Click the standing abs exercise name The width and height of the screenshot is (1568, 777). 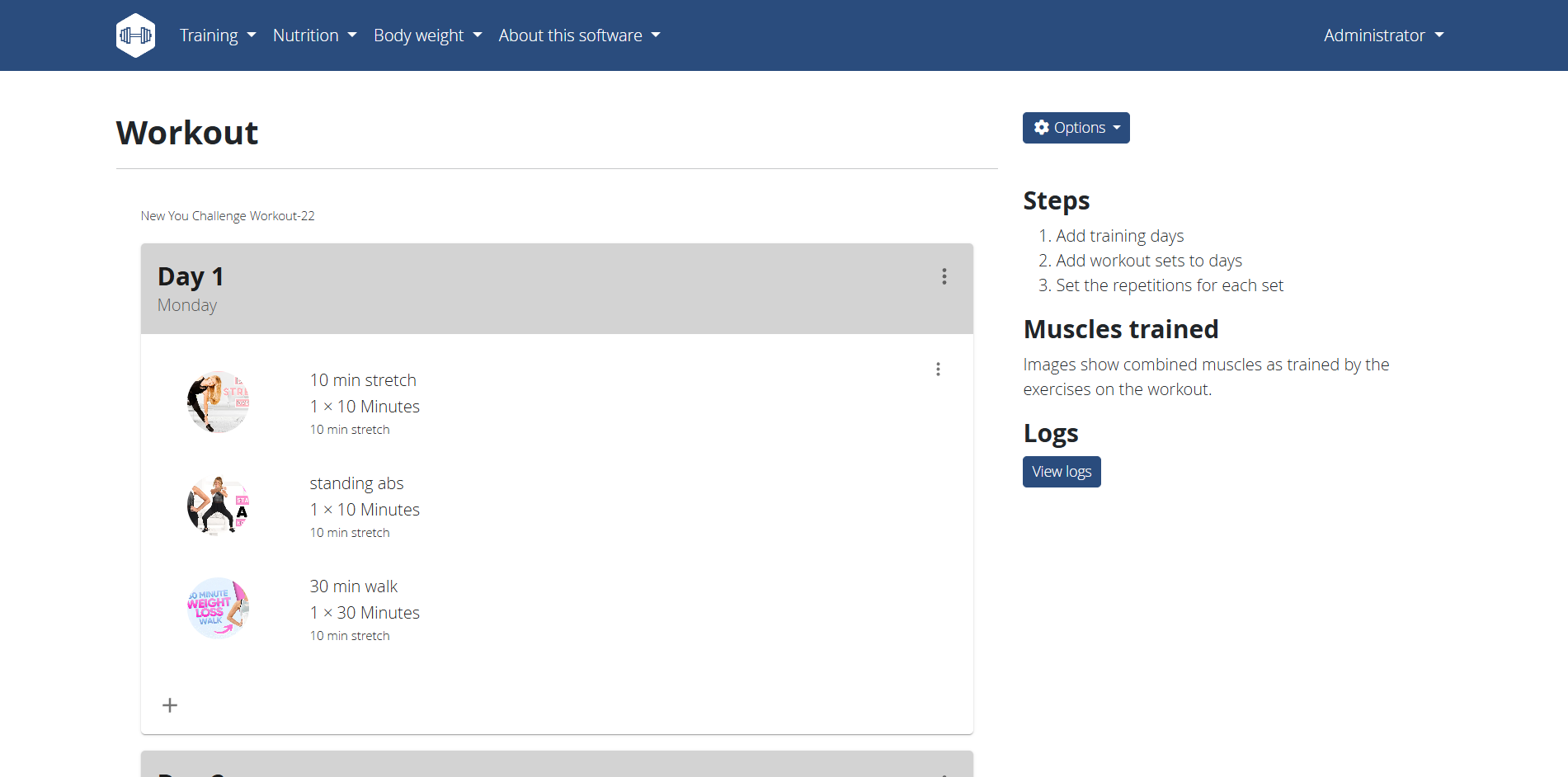point(356,483)
